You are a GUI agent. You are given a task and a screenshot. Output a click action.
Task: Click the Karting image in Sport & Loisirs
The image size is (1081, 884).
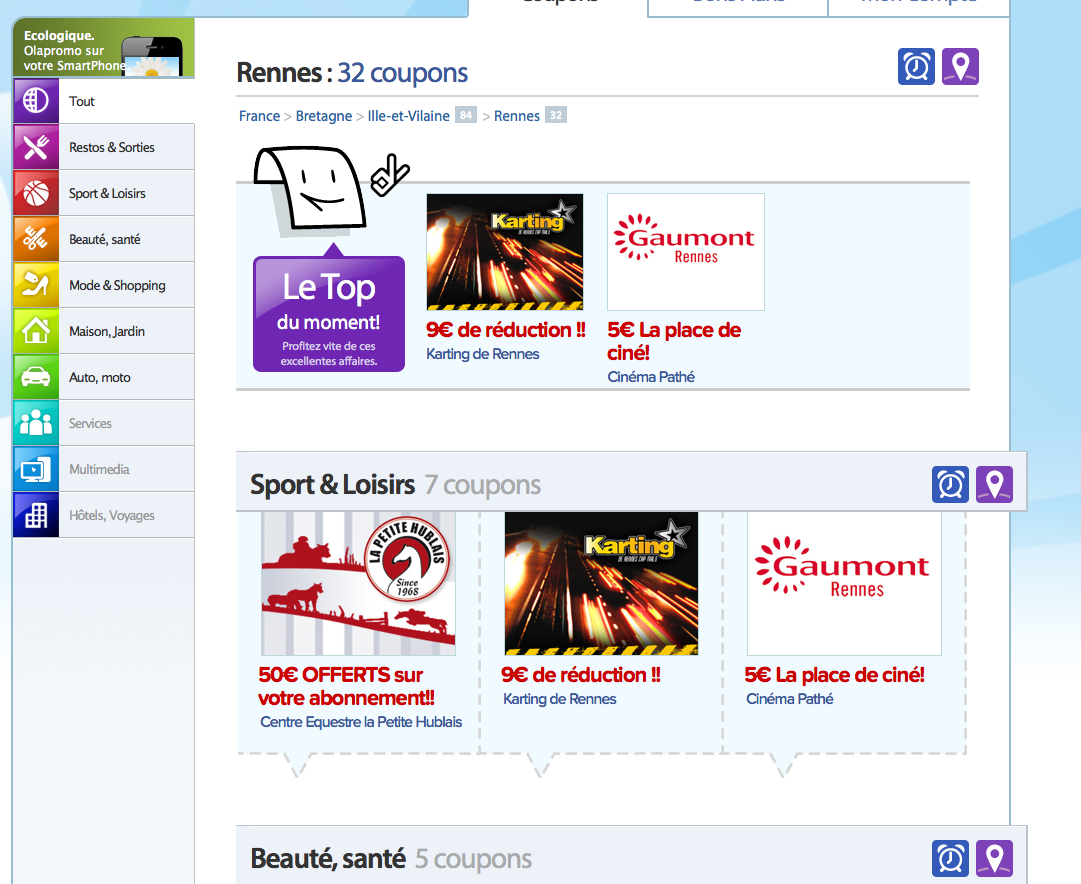tap(601, 583)
